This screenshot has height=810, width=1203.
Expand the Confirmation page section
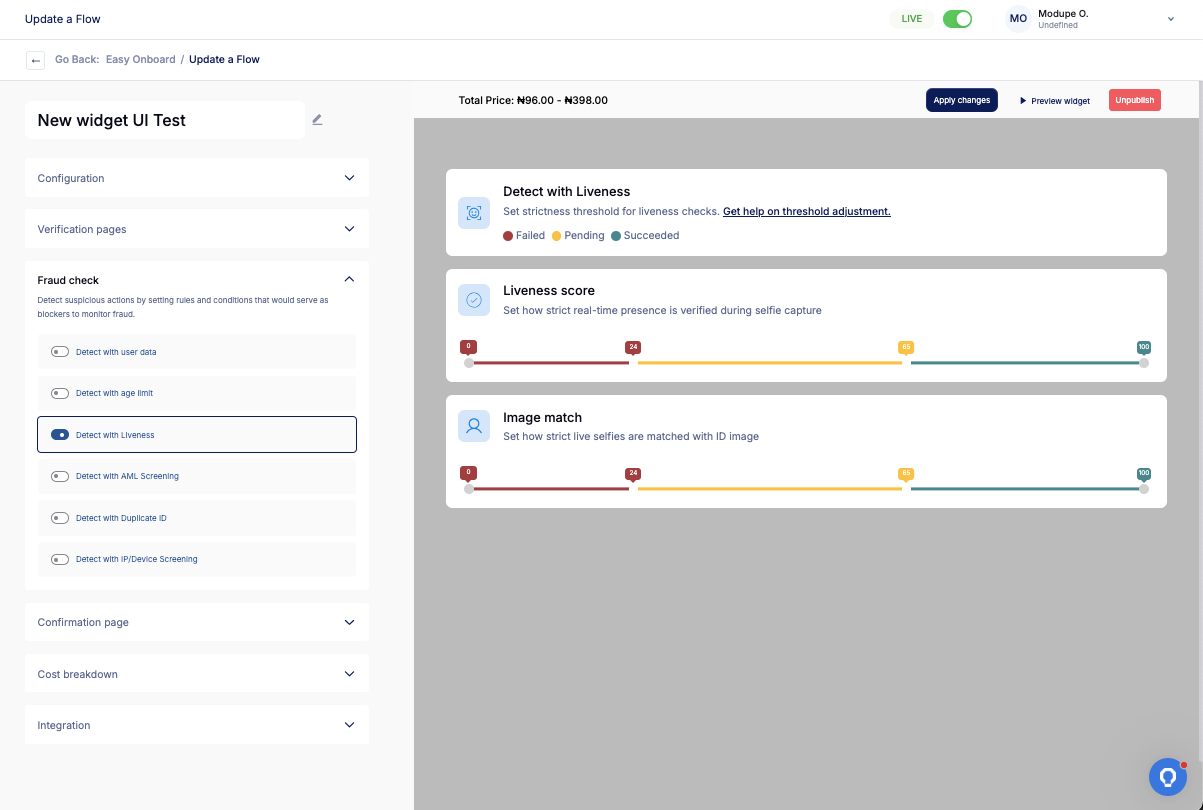(197, 622)
